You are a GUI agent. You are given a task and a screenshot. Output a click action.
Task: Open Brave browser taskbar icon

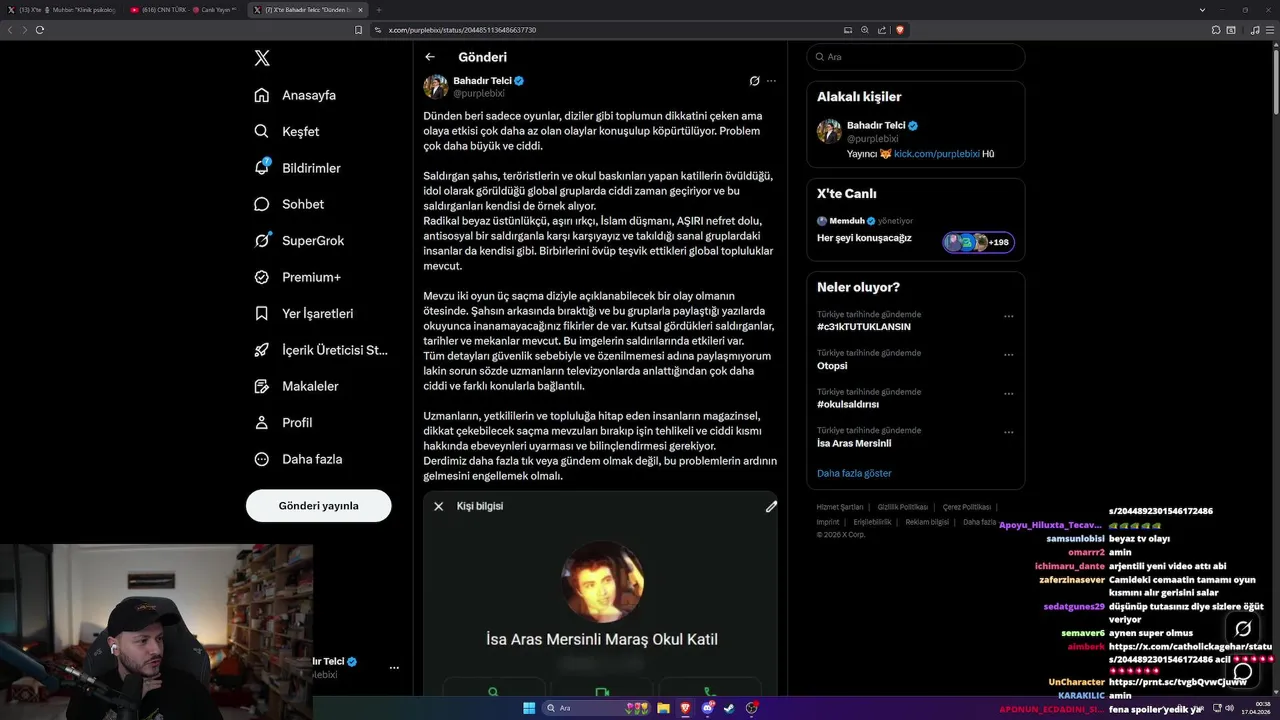coord(685,708)
